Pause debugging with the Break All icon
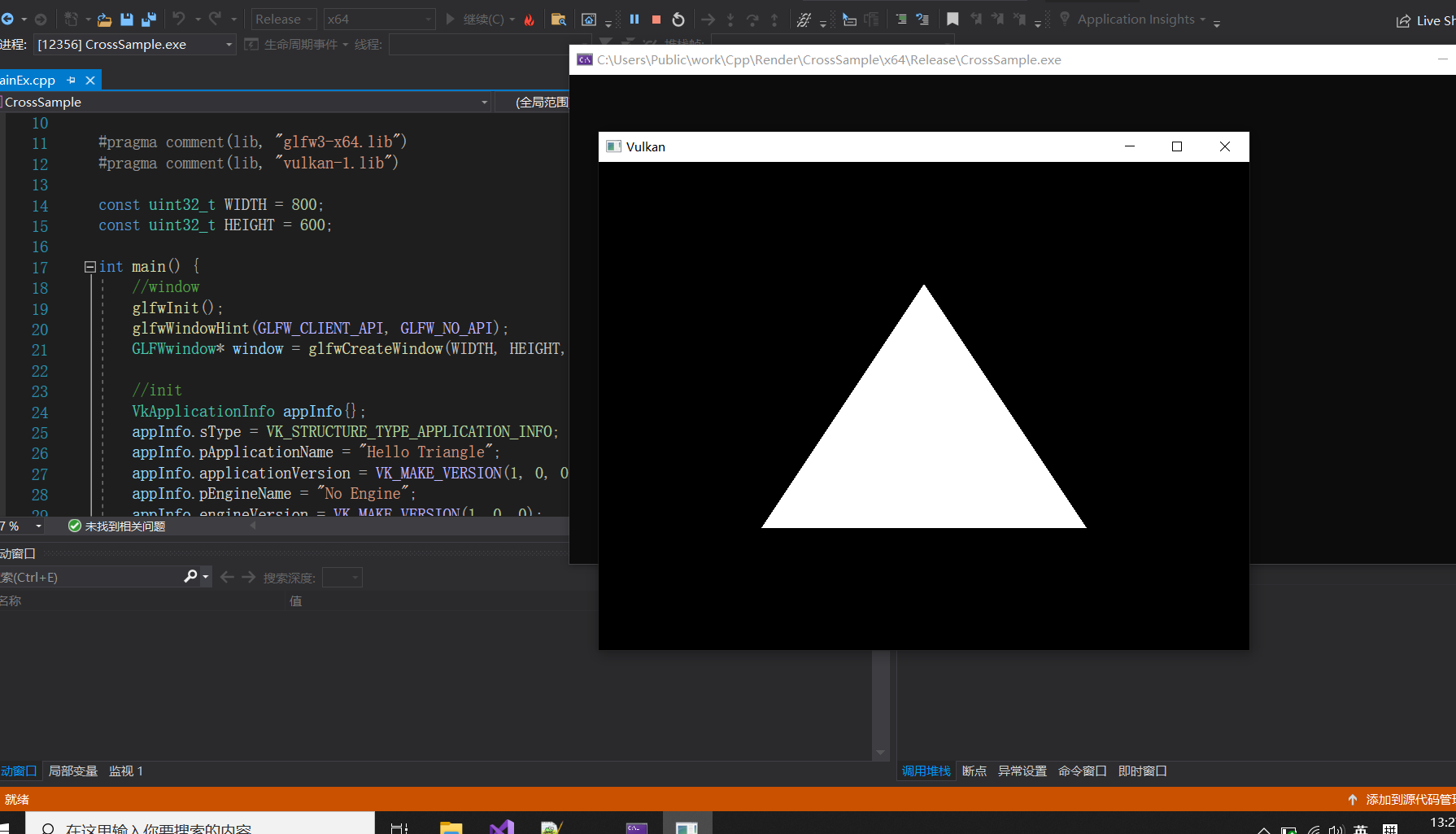This screenshot has height=834, width=1456. 634,20
